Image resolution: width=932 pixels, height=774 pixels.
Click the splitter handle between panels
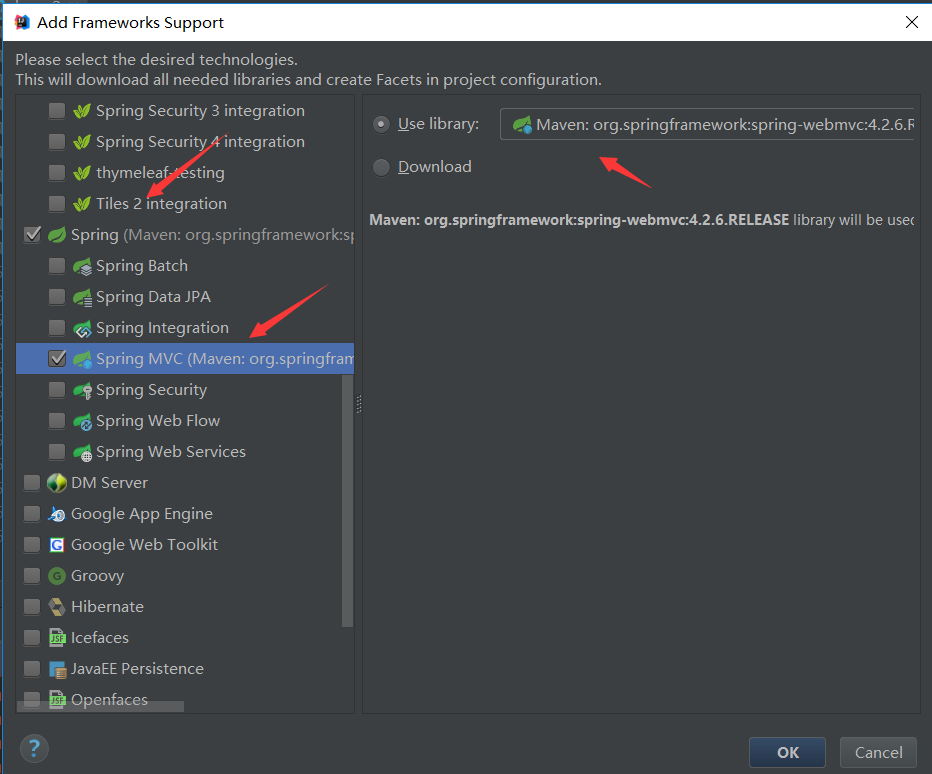pos(358,404)
